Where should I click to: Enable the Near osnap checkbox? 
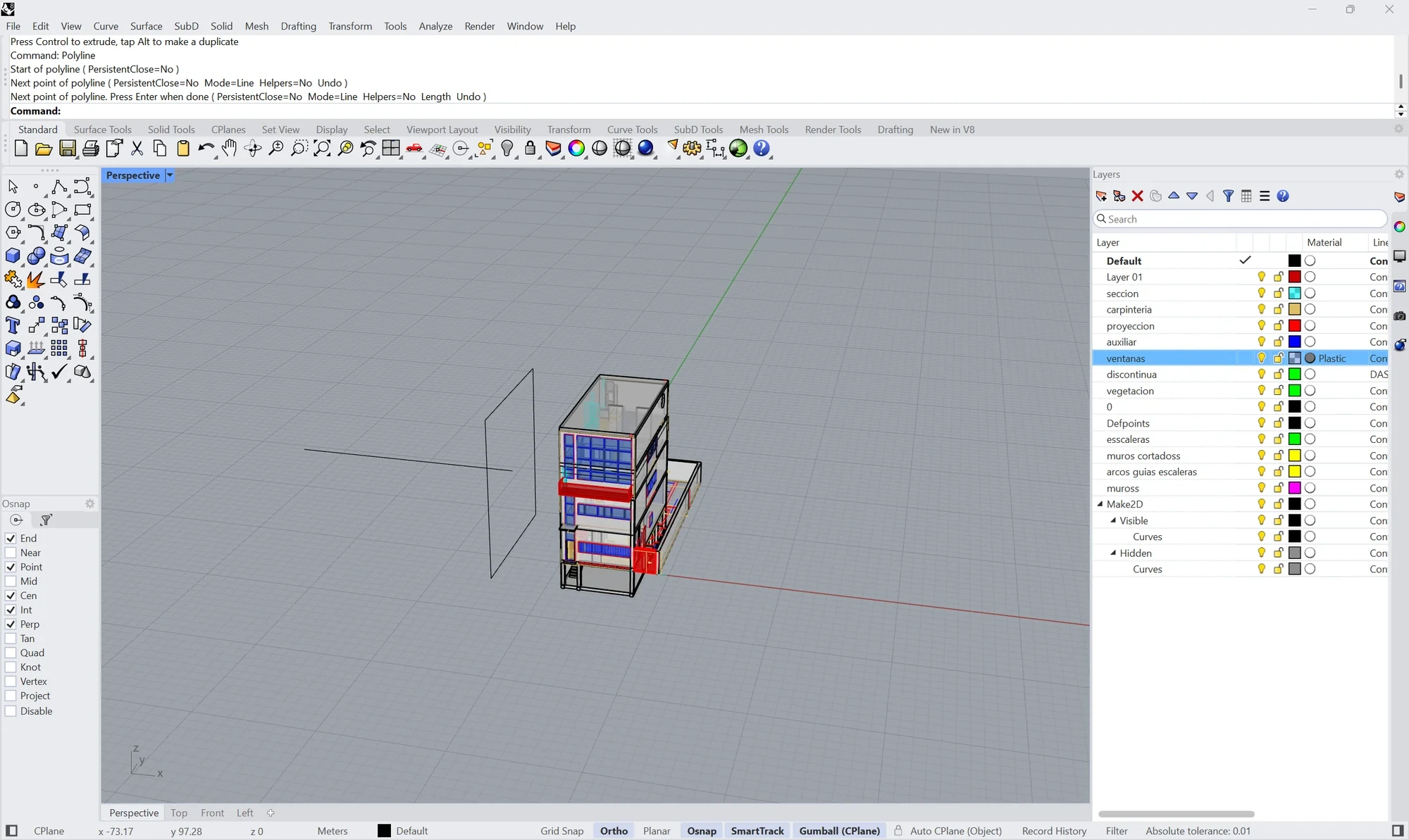[11, 553]
